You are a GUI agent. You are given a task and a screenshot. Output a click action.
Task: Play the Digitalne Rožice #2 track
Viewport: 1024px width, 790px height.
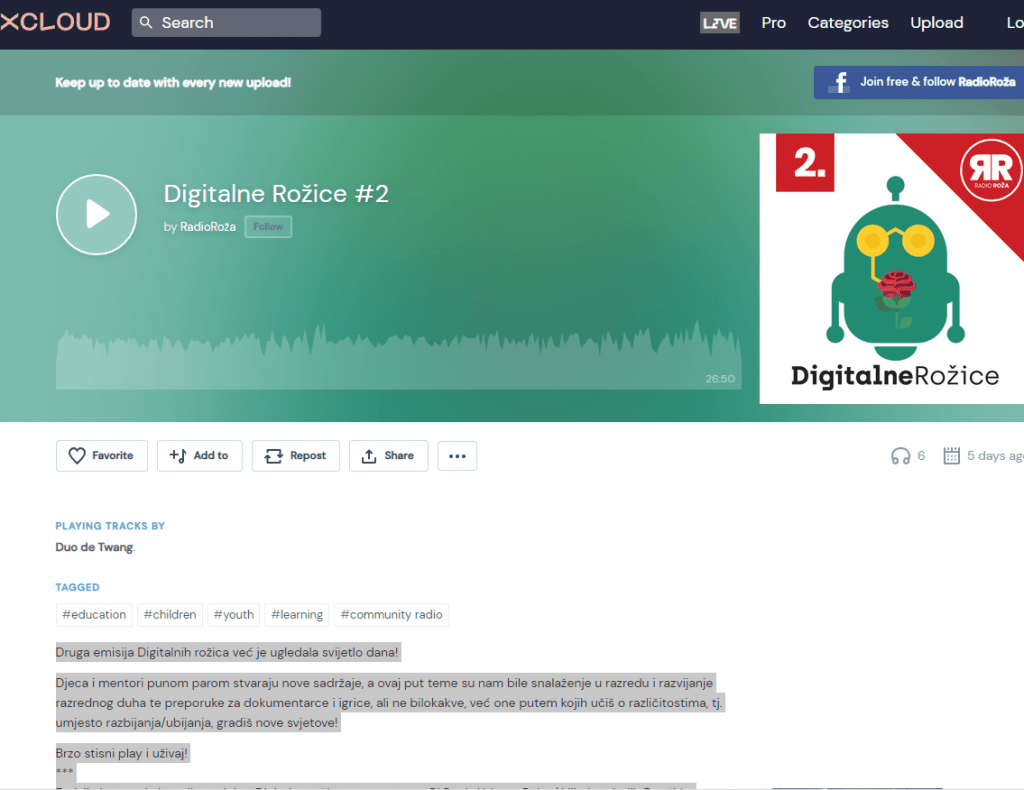pos(96,214)
